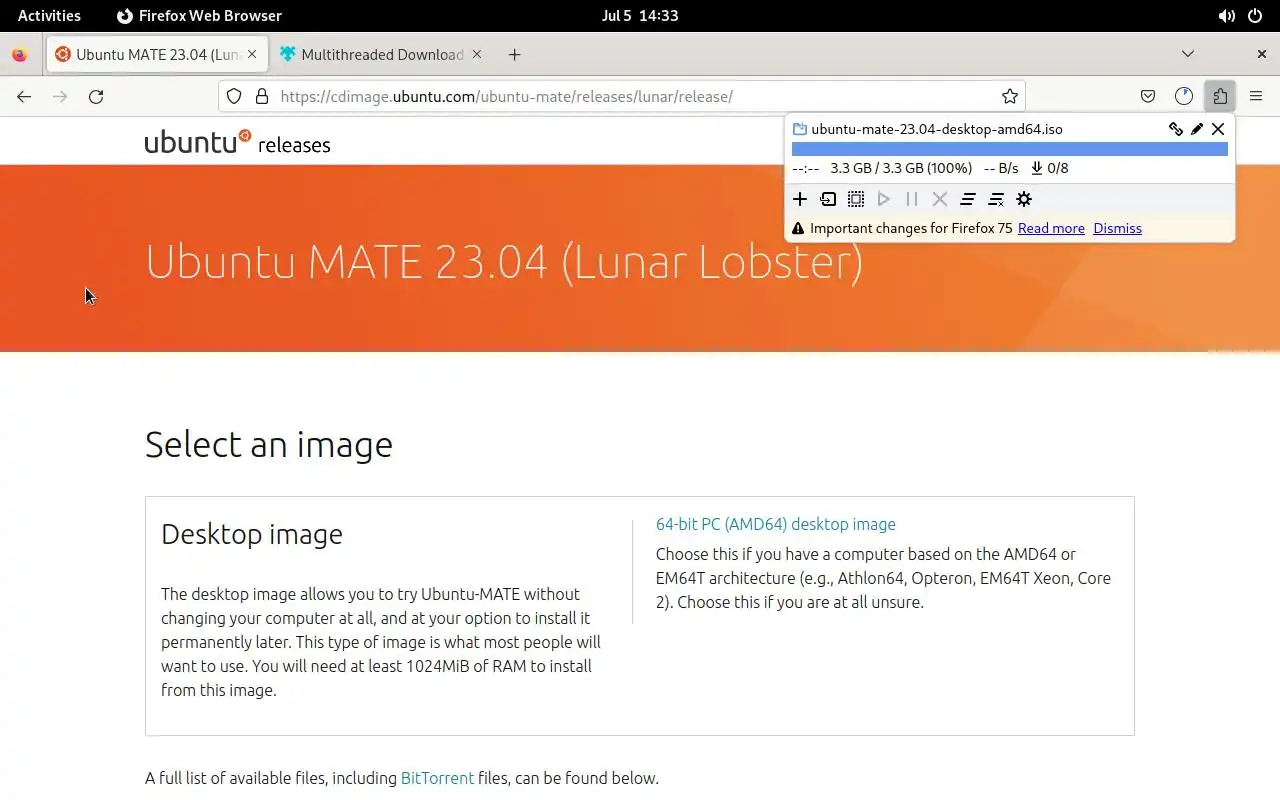Click the select all downloads icon
The width and height of the screenshot is (1280, 800).
click(856, 199)
